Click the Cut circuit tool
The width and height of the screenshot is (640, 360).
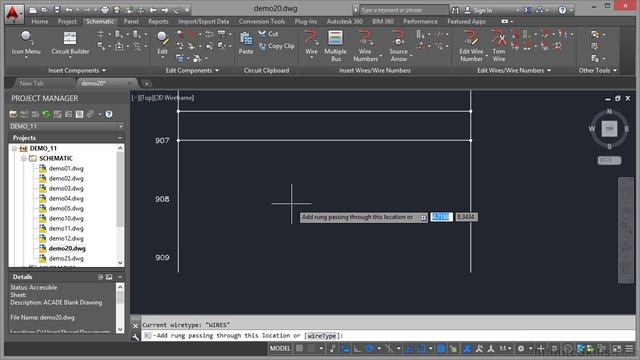pyautogui.click(x=269, y=34)
